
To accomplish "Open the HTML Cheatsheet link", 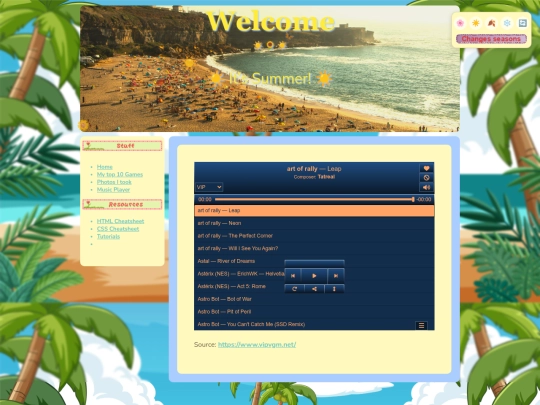I will [x=121, y=221].
